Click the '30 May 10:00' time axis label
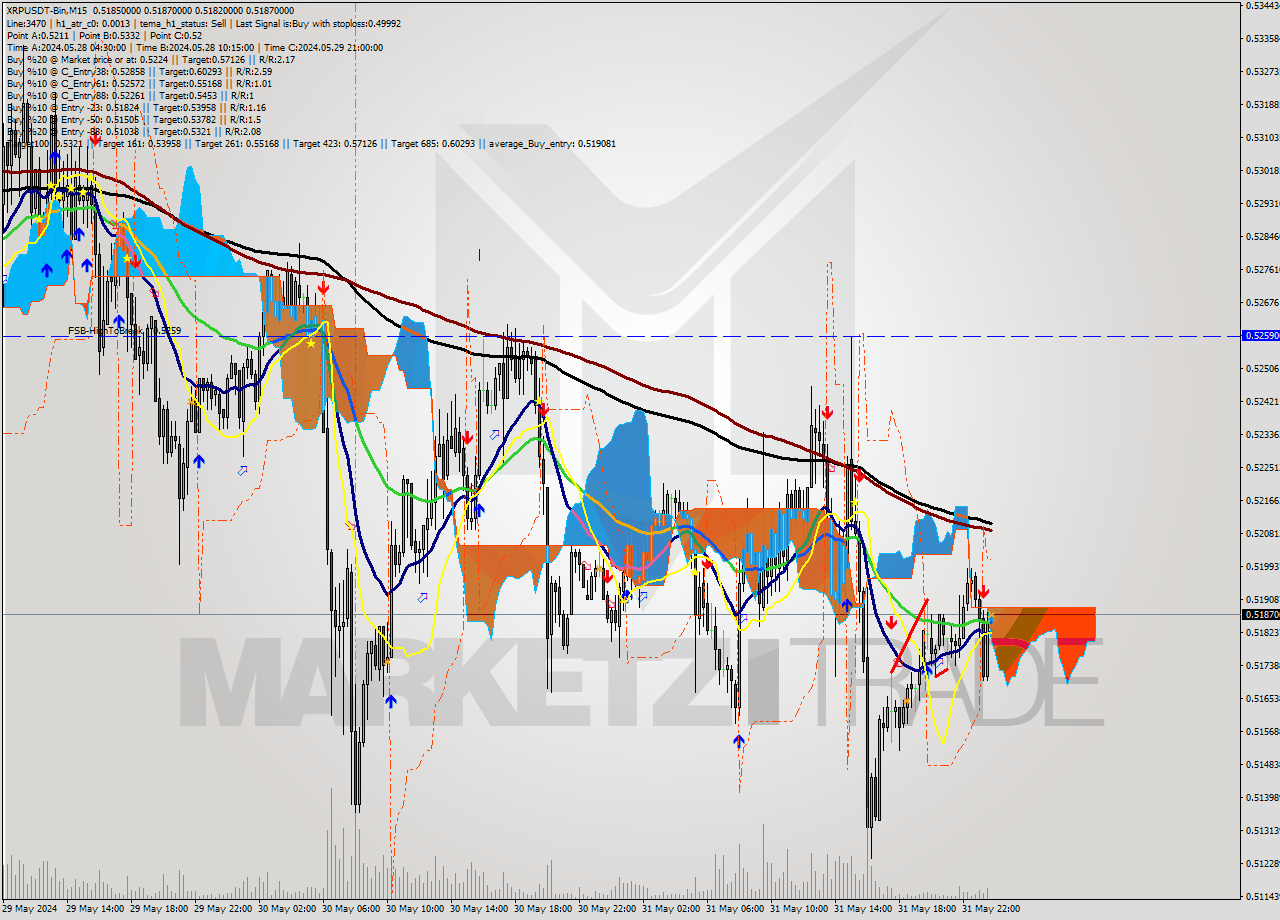 (x=414, y=909)
